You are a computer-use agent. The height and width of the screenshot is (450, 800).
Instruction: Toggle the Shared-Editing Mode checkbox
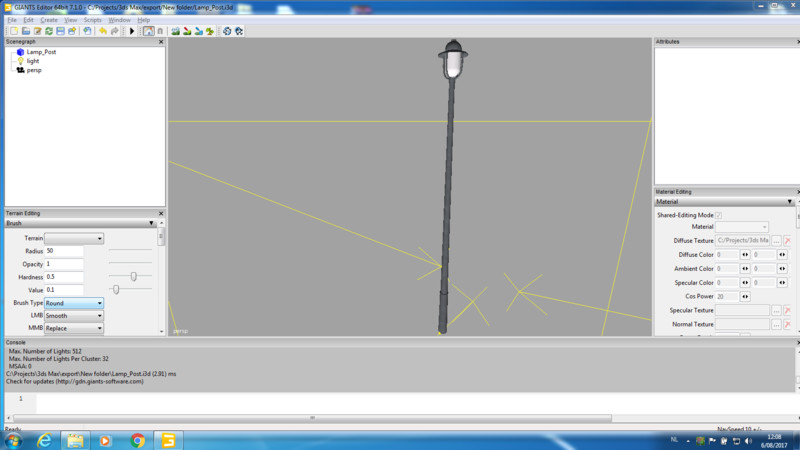point(719,215)
